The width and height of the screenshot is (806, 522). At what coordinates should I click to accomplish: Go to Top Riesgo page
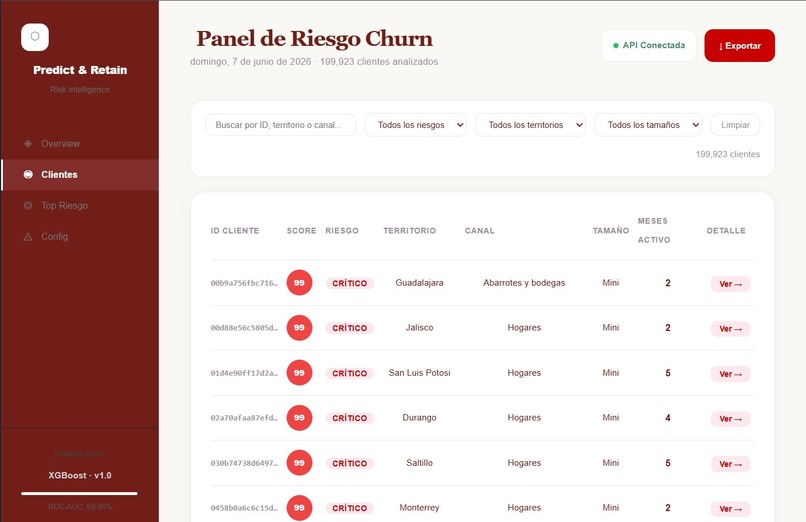[x=80, y=206]
